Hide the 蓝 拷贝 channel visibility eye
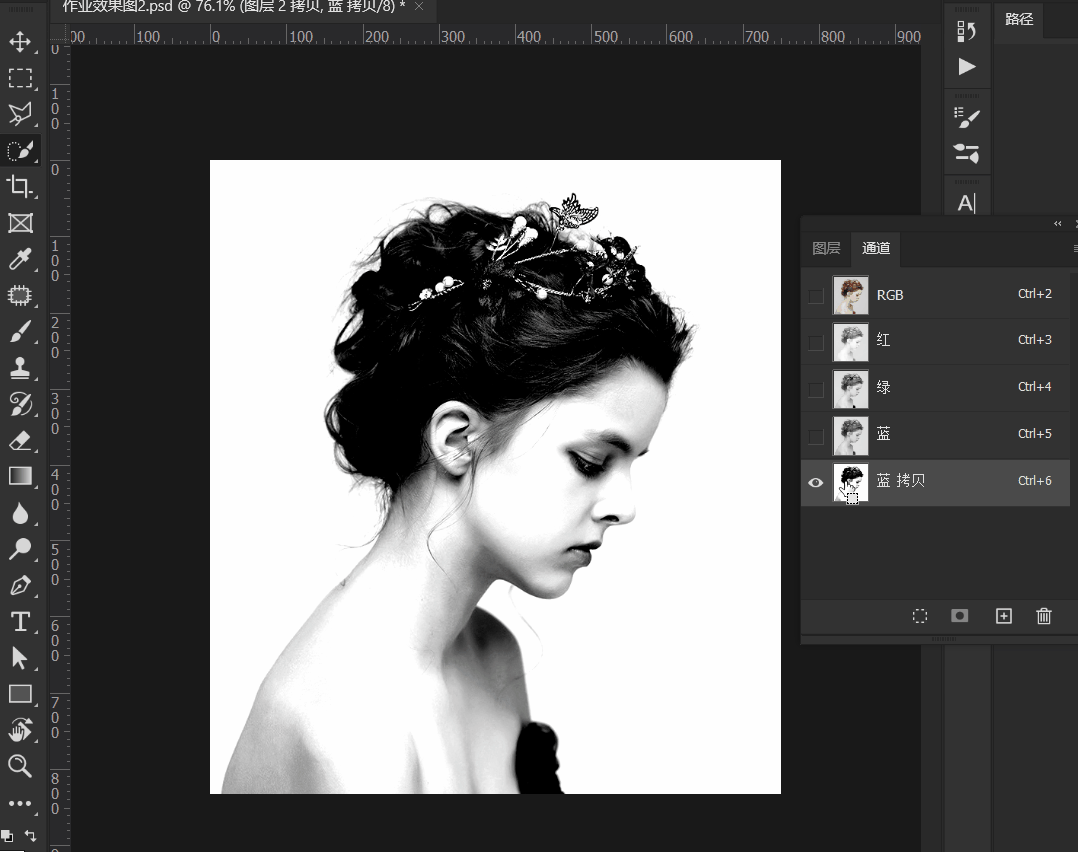The width and height of the screenshot is (1078, 852). [816, 483]
